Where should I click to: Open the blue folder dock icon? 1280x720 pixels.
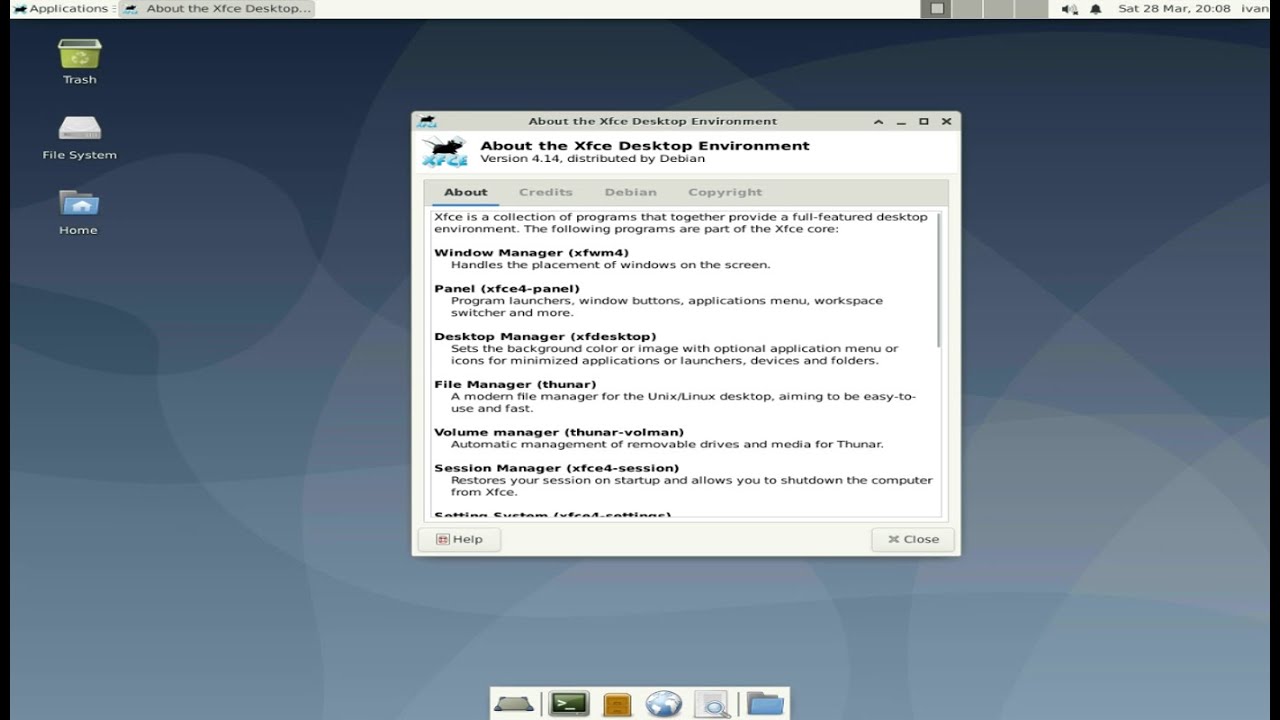click(765, 704)
